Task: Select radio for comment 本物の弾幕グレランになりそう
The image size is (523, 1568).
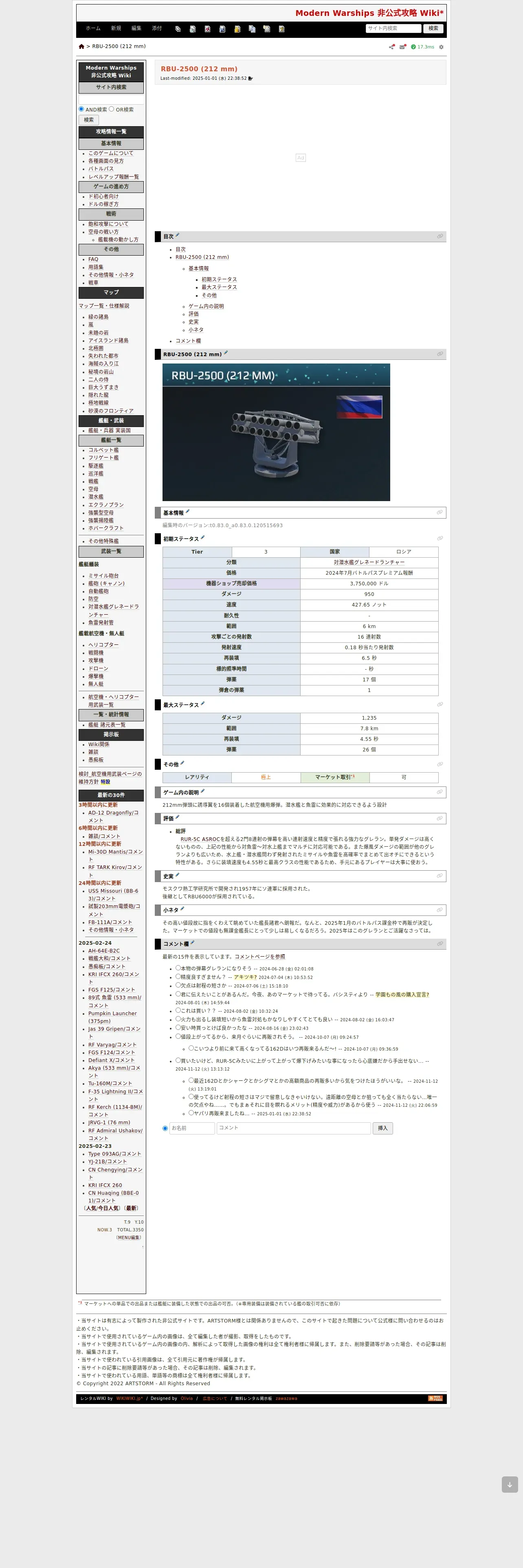Action: coord(178,968)
